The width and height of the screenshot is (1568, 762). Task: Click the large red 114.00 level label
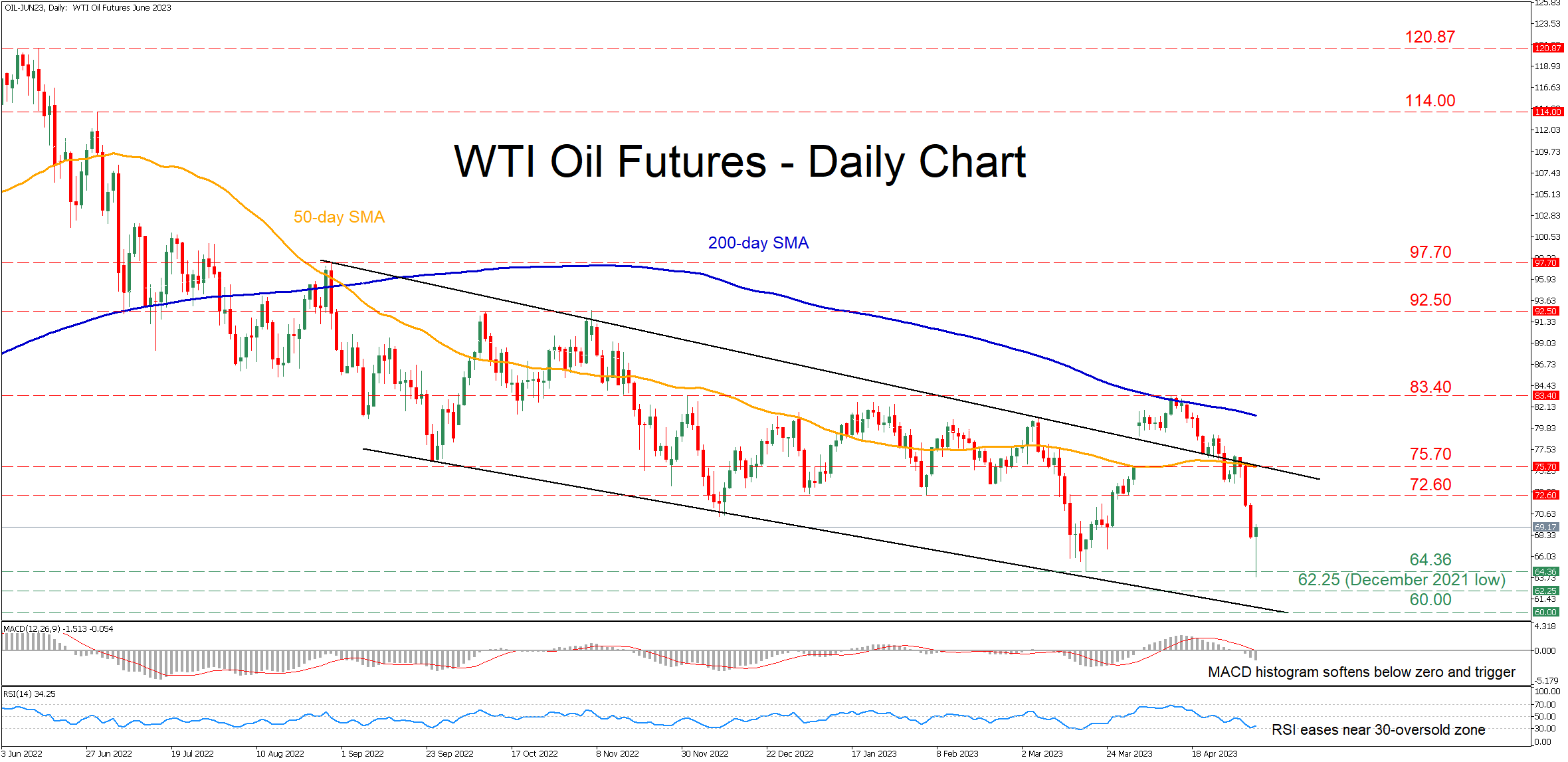pyautogui.click(x=1430, y=101)
